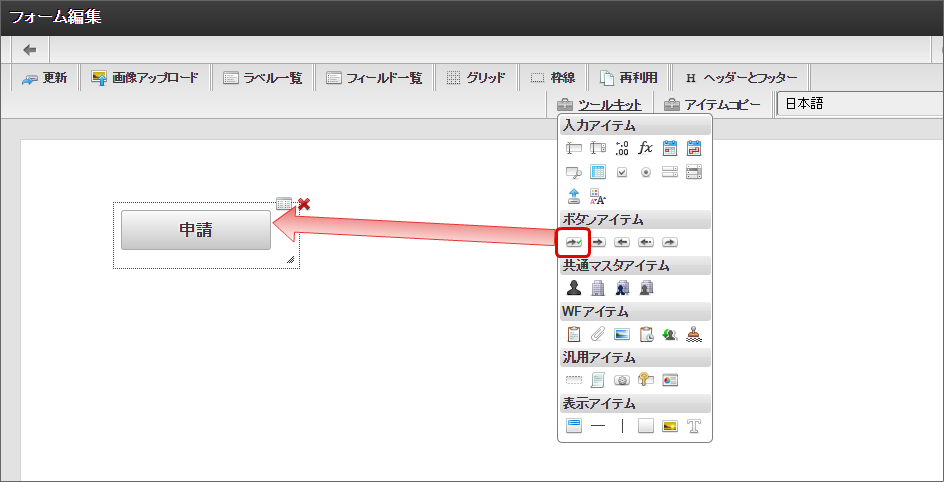Select the clipboard with clock WF icon
Viewport: 944px width, 482px height.
[646, 334]
